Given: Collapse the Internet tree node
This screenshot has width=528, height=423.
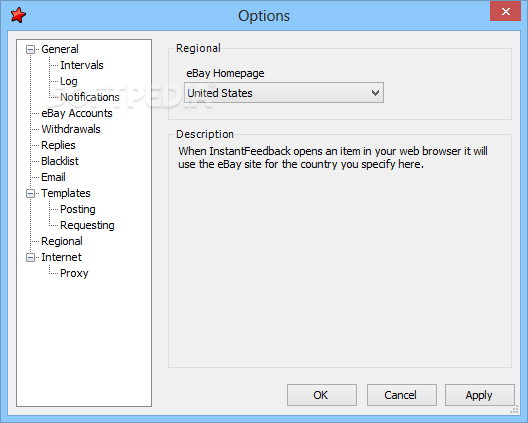Looking at the screenshot, I should pyautogui.click(x=30, y=258).
